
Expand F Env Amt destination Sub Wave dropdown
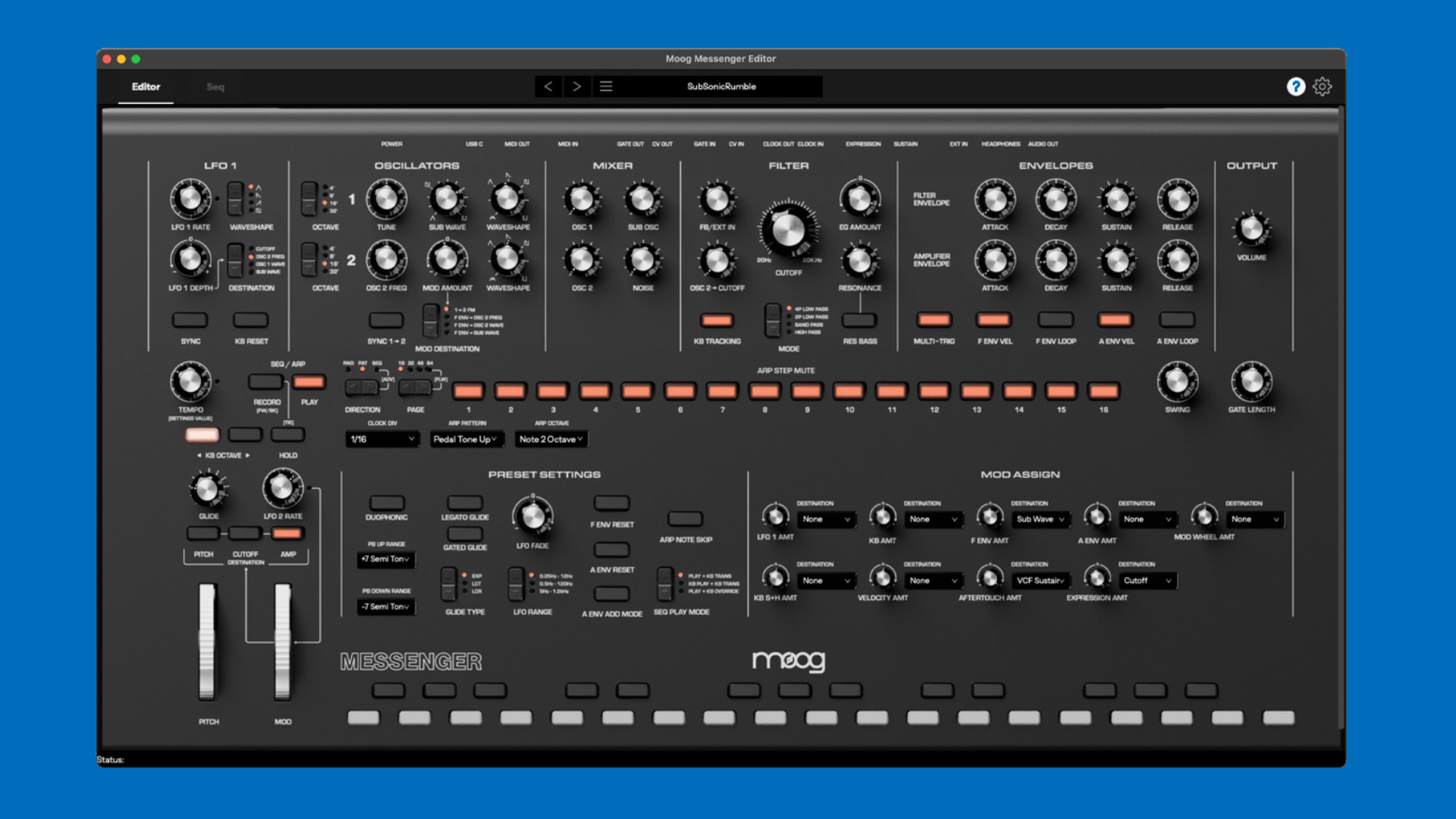(1040, 519)
